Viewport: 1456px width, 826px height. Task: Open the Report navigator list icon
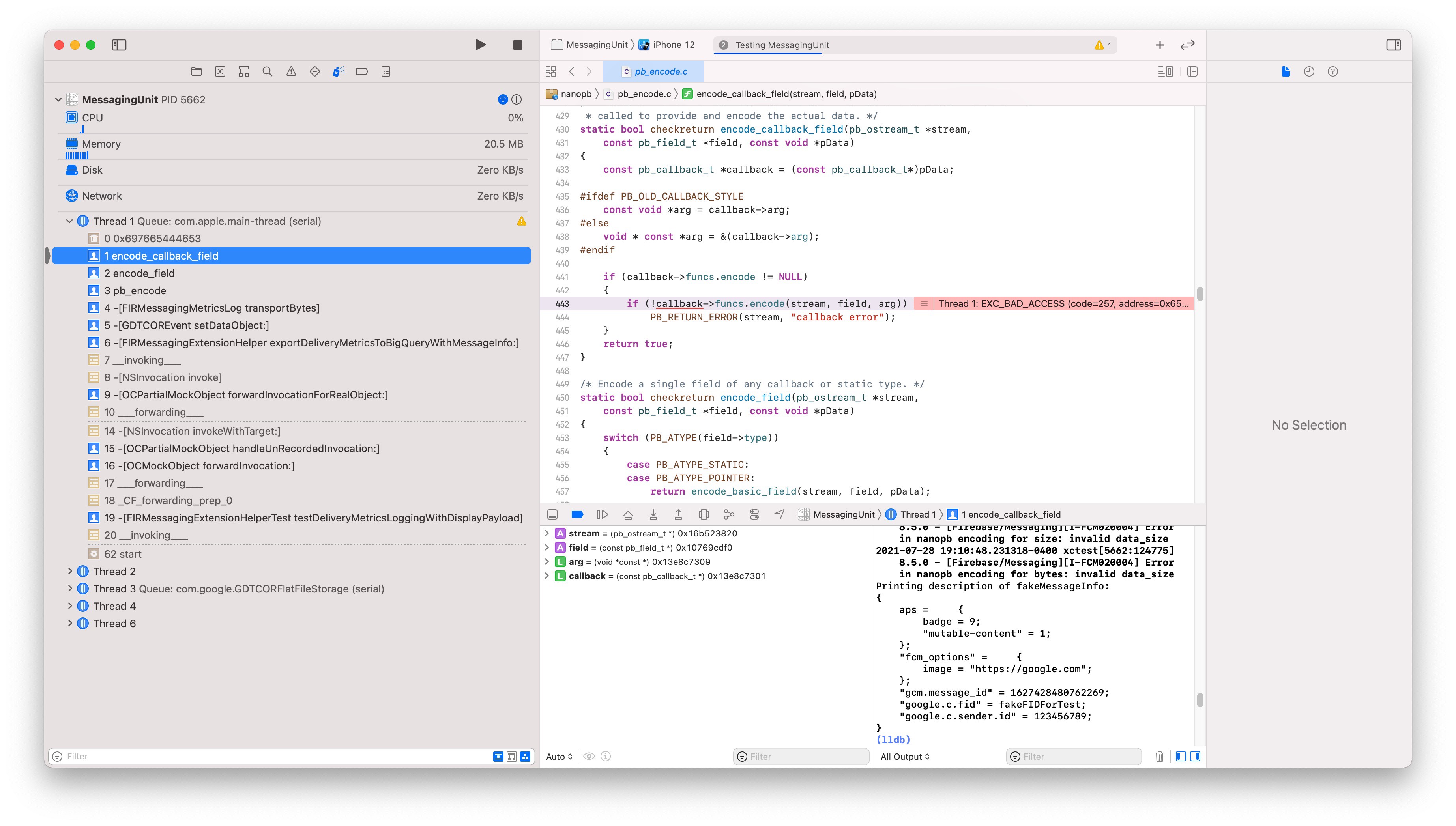pos(386,71)
